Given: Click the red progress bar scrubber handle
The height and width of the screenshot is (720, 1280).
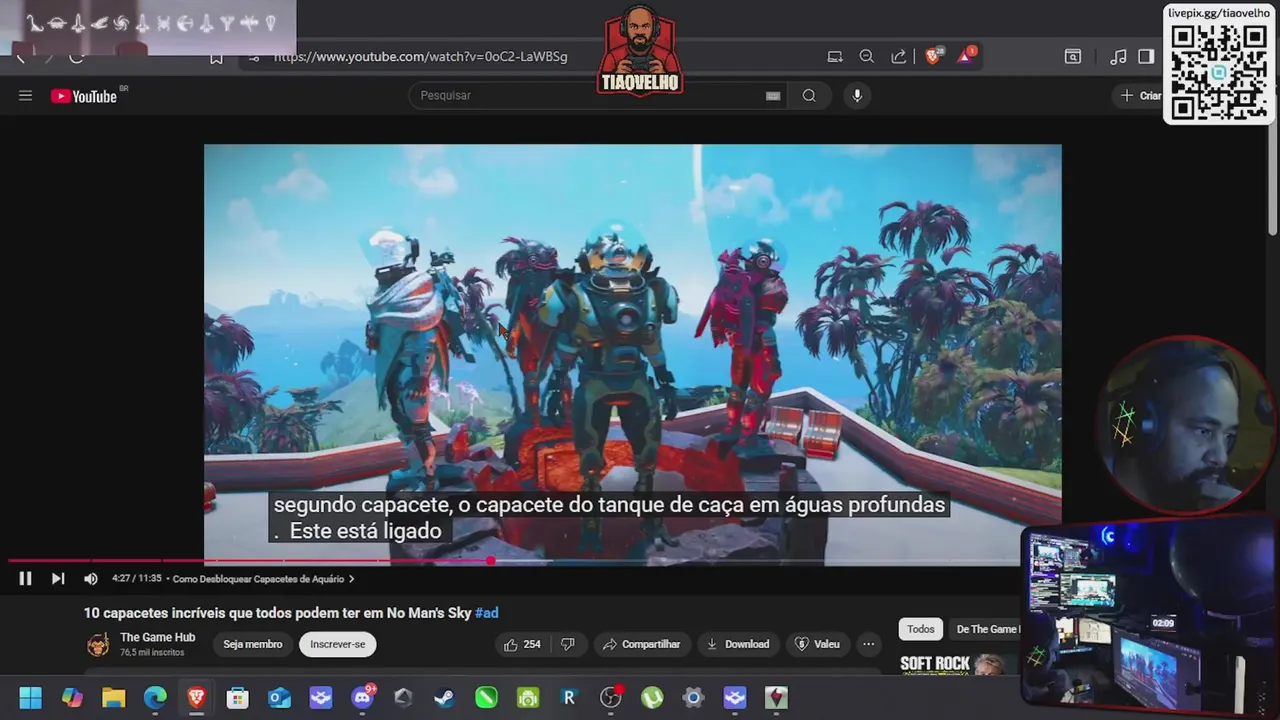Looking at the screenshot, I should (491, 561).
